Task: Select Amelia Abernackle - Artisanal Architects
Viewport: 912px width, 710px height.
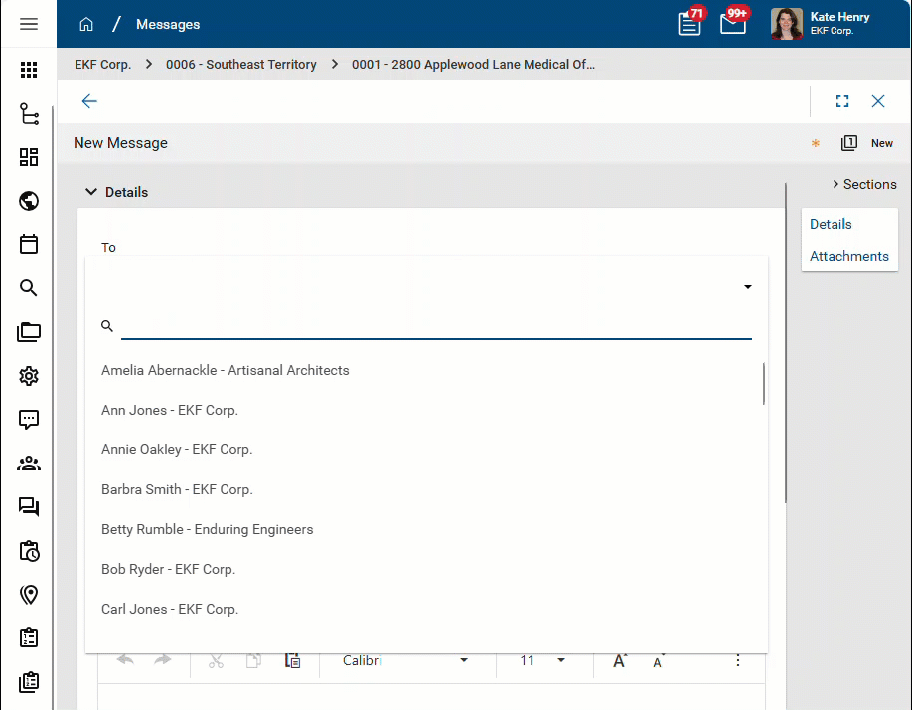Action: pyautogui.click(x=225, y=370)
